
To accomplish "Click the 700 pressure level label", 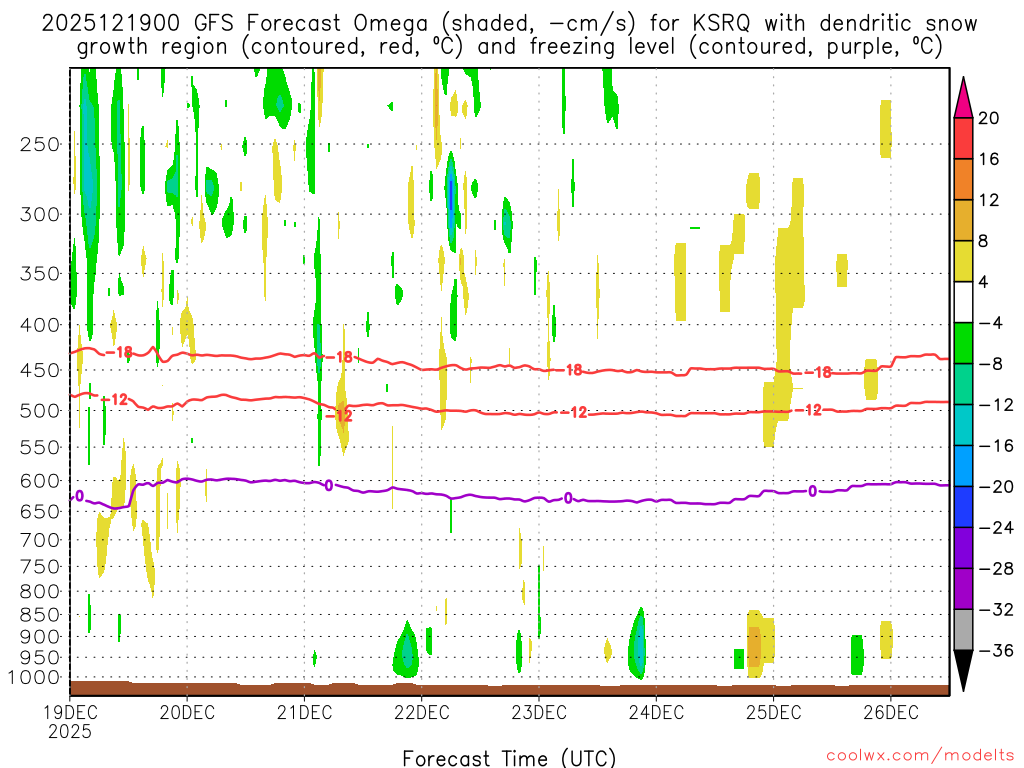I will (40, 540).
